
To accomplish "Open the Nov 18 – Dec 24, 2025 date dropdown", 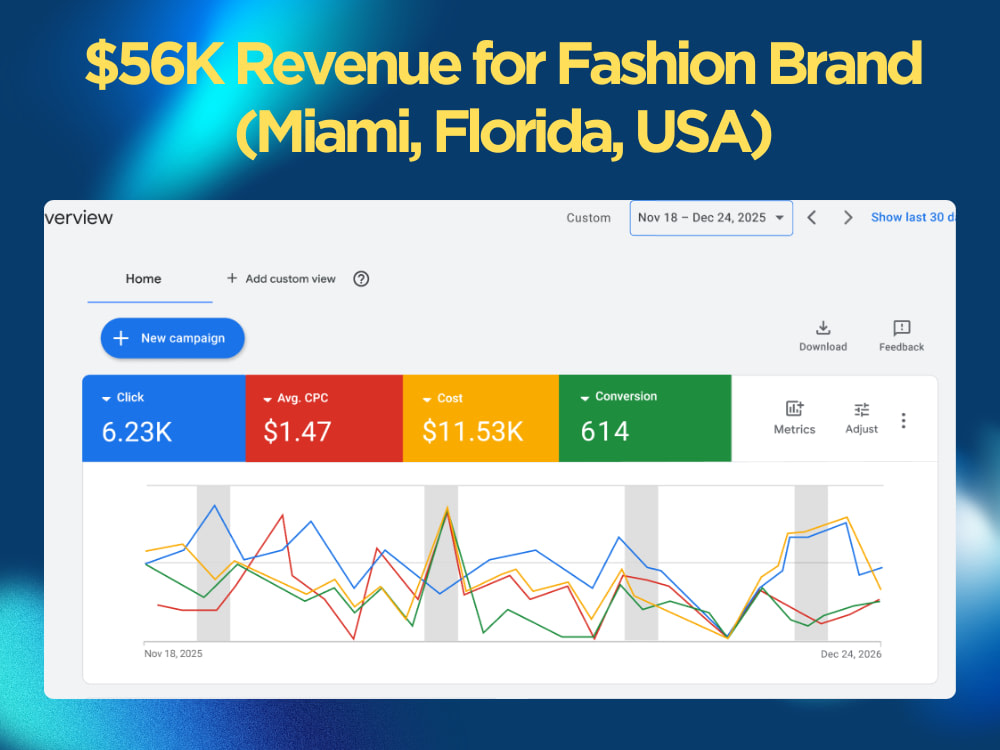I will 711,218.
